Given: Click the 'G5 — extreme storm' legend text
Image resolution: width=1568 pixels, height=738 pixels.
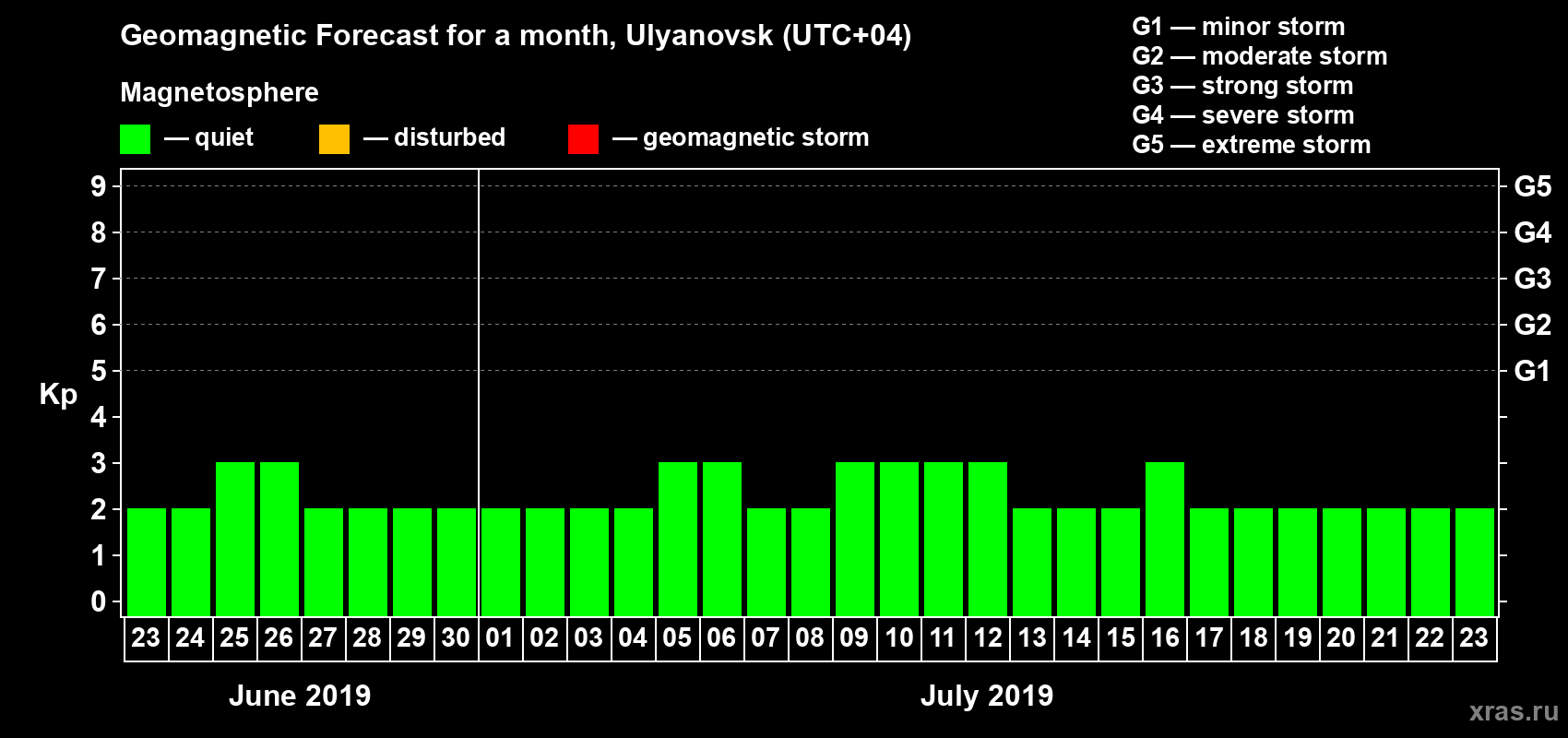Looking at the screenshot, I should coord(1252,145).
